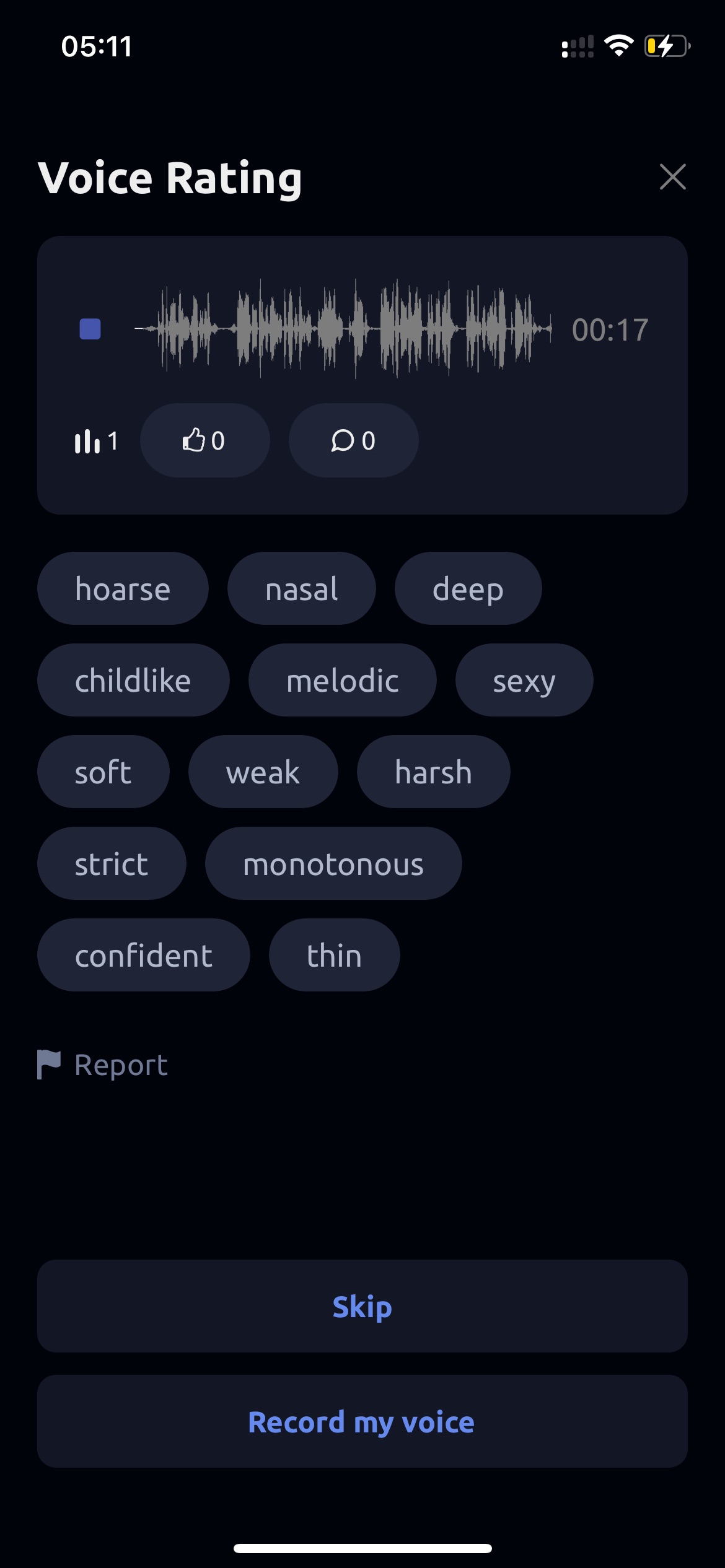Tag the voice as sexy
Screen dimensions: 725x1568
(524, 680)
